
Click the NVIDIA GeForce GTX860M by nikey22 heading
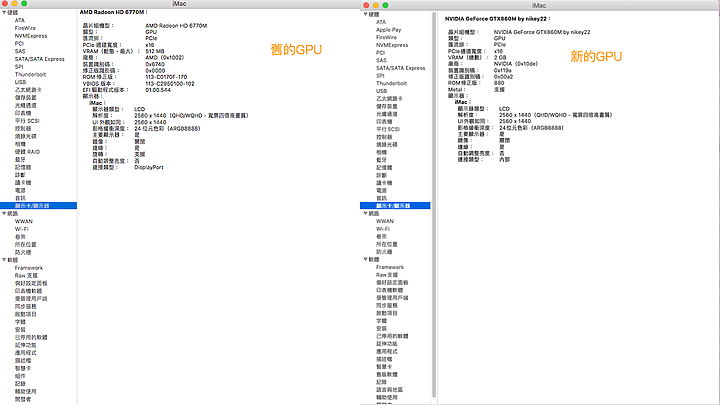click(x=497, y=19)
